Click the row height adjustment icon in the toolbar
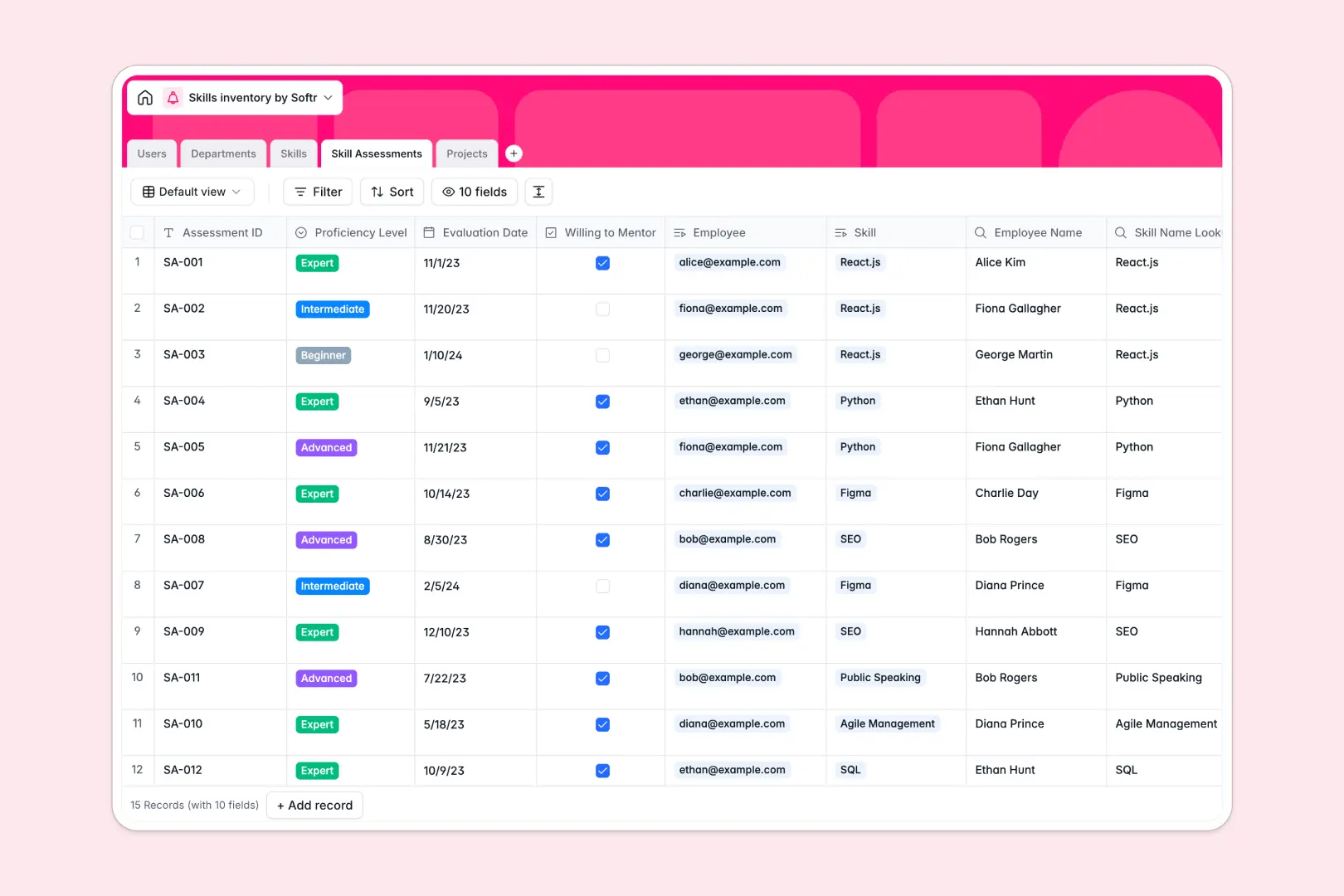The width and height of the screenshot is (1344, 896). tap(538, 192)
